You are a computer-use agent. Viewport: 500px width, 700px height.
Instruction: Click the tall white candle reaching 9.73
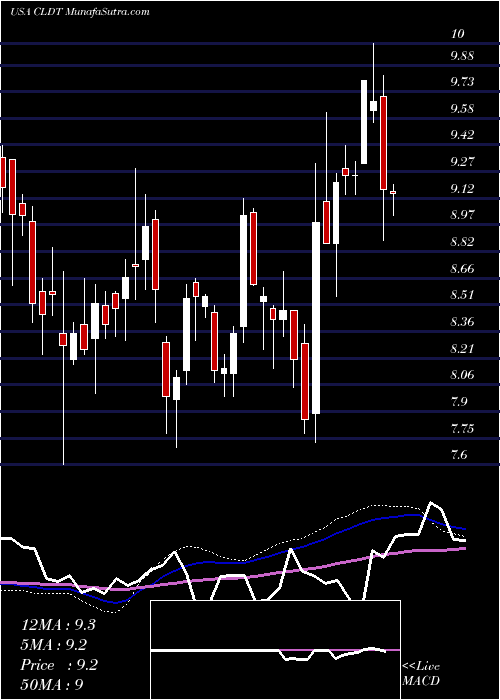pos(364,122)
